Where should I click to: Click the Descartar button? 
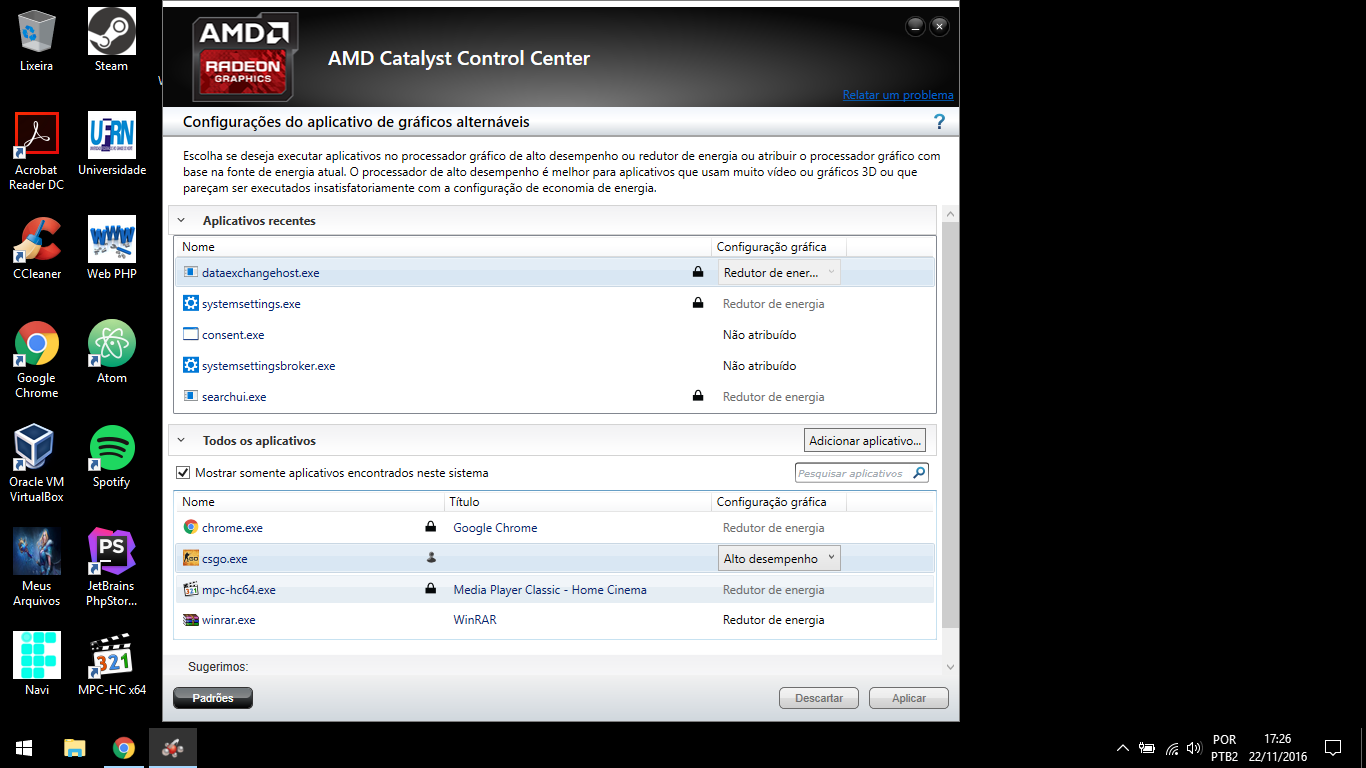point(819,698)
